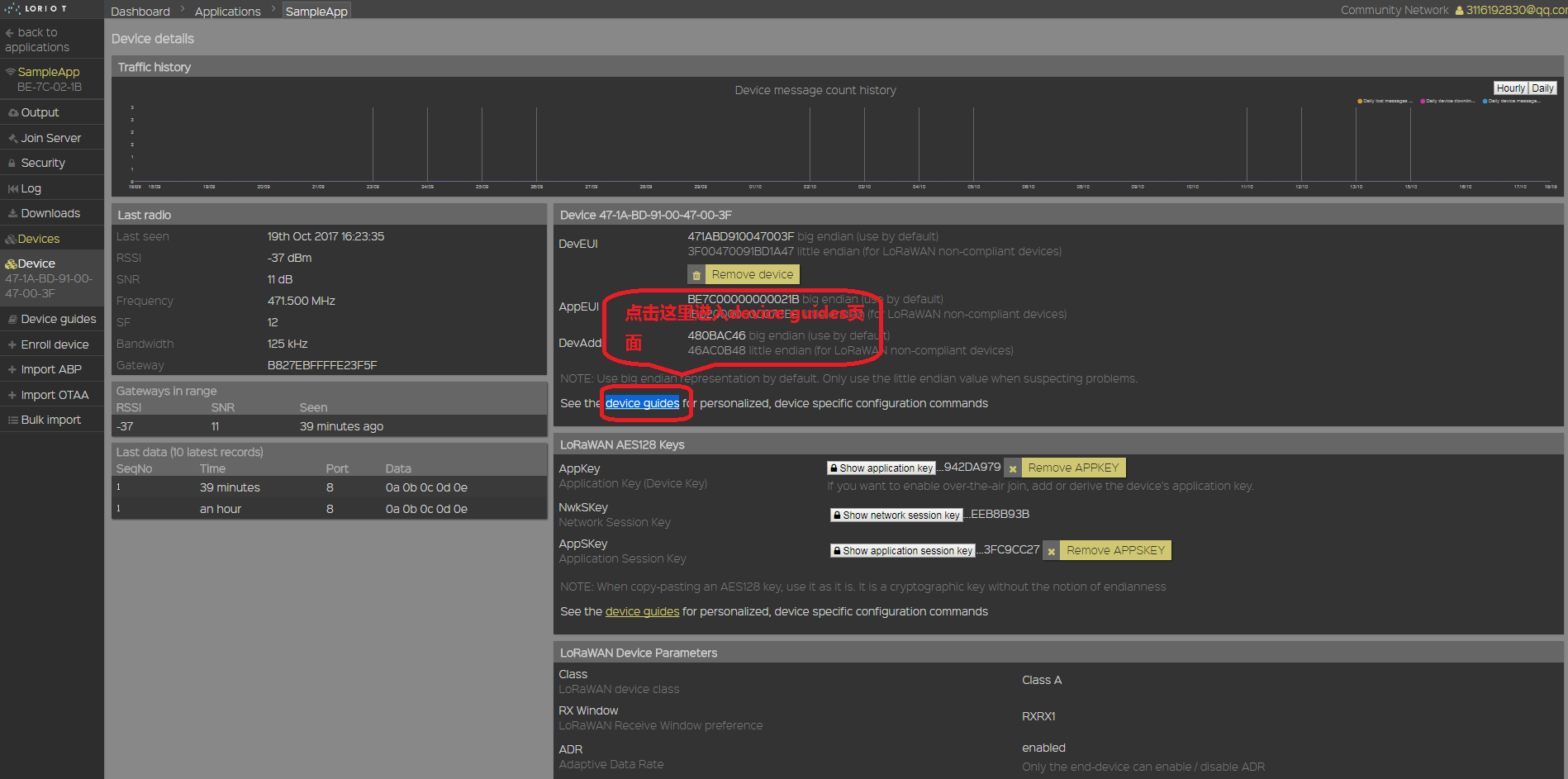Click ADR enabled value
Screen dimensions: 1568x779
tap(1043, 748)
